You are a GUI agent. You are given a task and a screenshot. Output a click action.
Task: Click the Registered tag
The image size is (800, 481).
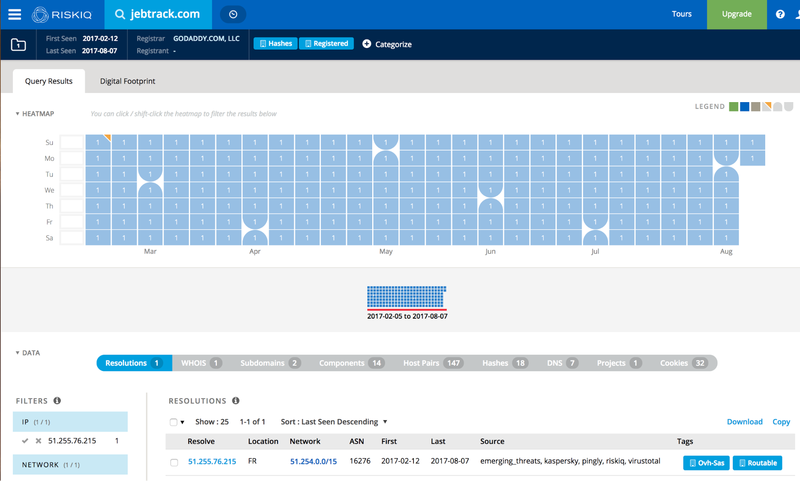pyautogui.click(x=327, y=44)
